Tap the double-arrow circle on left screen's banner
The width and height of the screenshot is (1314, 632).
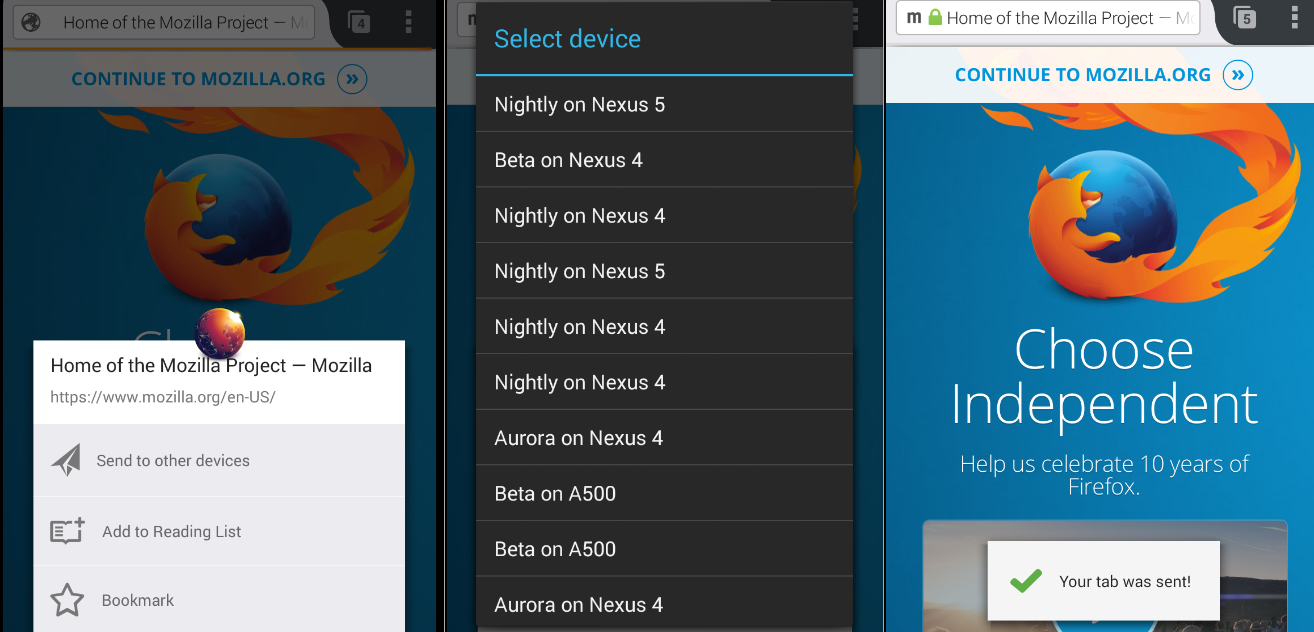[352, 78]
